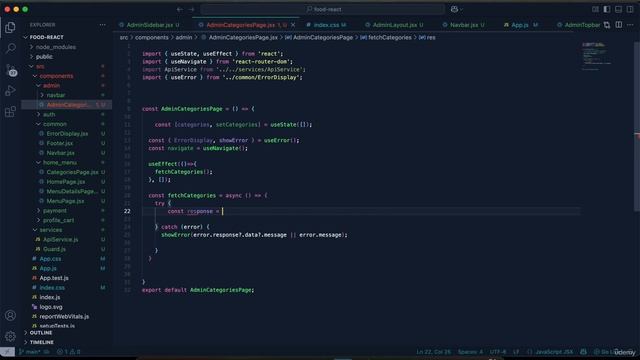640x360 pixels.
Task: Open editor More Actions ellipsis
Action: click(x=630, y=25)
